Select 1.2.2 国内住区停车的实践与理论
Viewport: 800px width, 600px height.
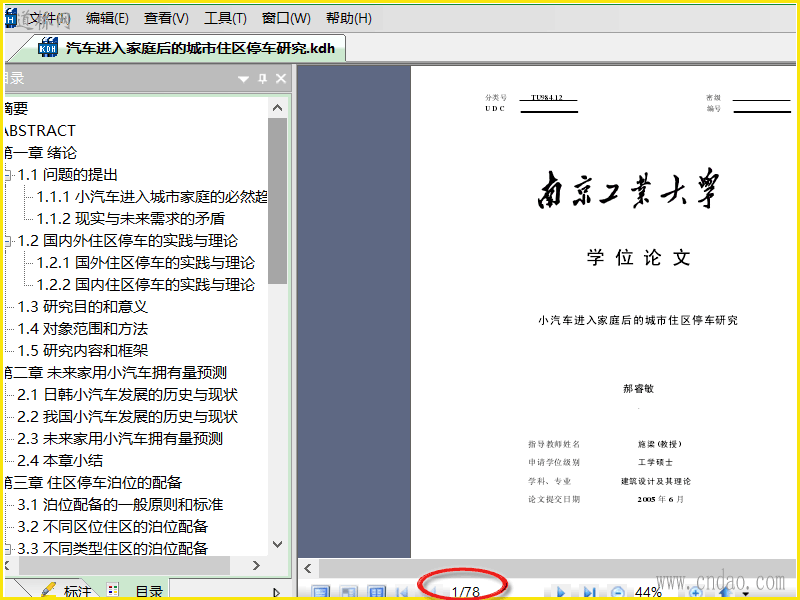pyautogui.click(x=145, y=285)
